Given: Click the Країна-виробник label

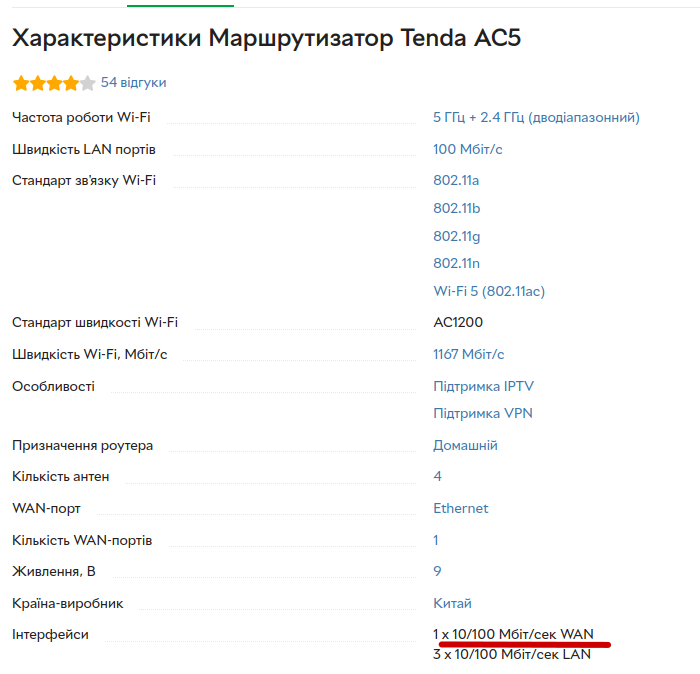Looking at the screenshot, I should pyautogui.click(x=68, y=603).
